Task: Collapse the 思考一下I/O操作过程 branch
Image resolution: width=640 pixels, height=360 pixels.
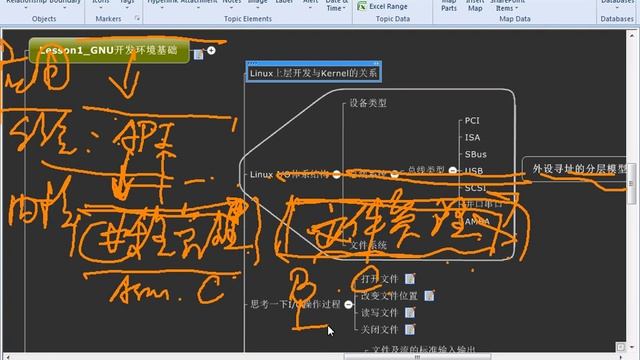Action: point(348,304)
